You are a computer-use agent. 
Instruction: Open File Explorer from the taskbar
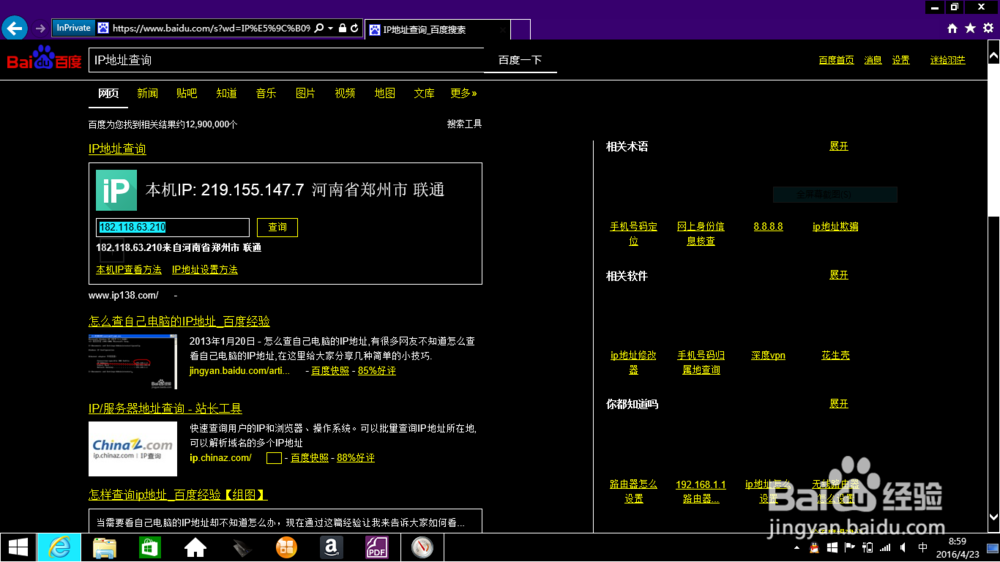click(105, 547)
